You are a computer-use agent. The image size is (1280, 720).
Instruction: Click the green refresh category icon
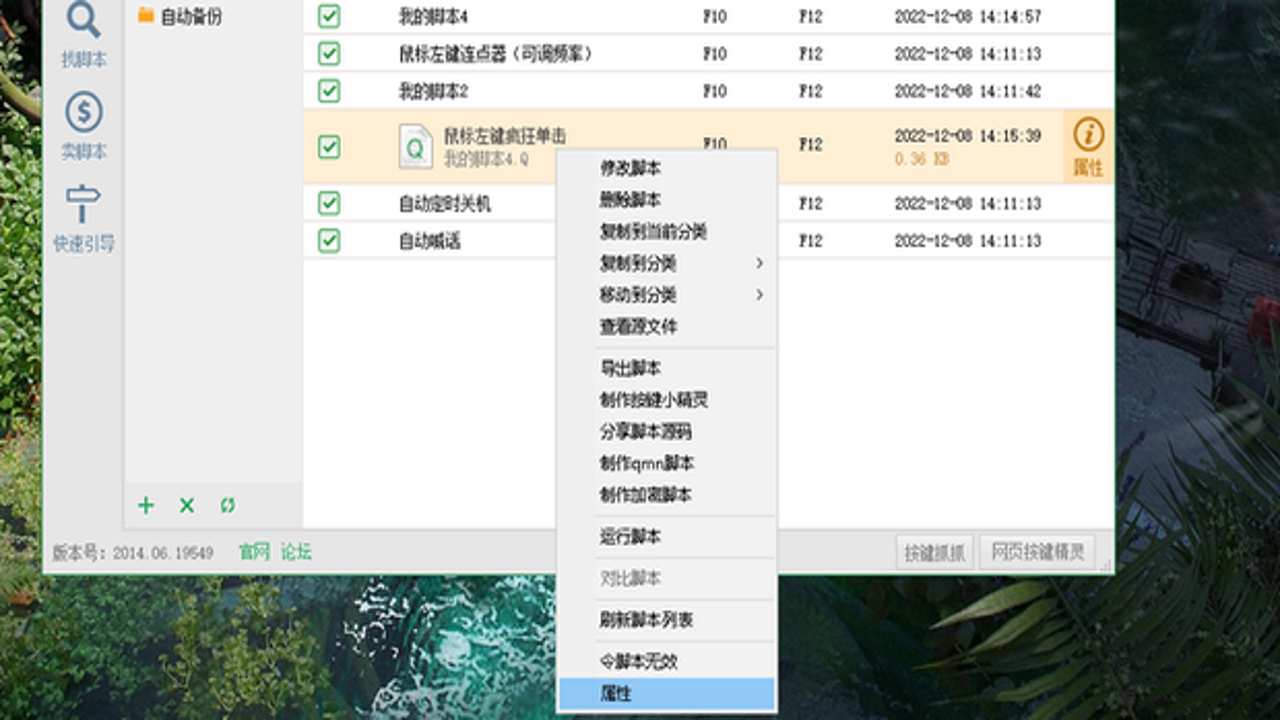coord(228,505)
